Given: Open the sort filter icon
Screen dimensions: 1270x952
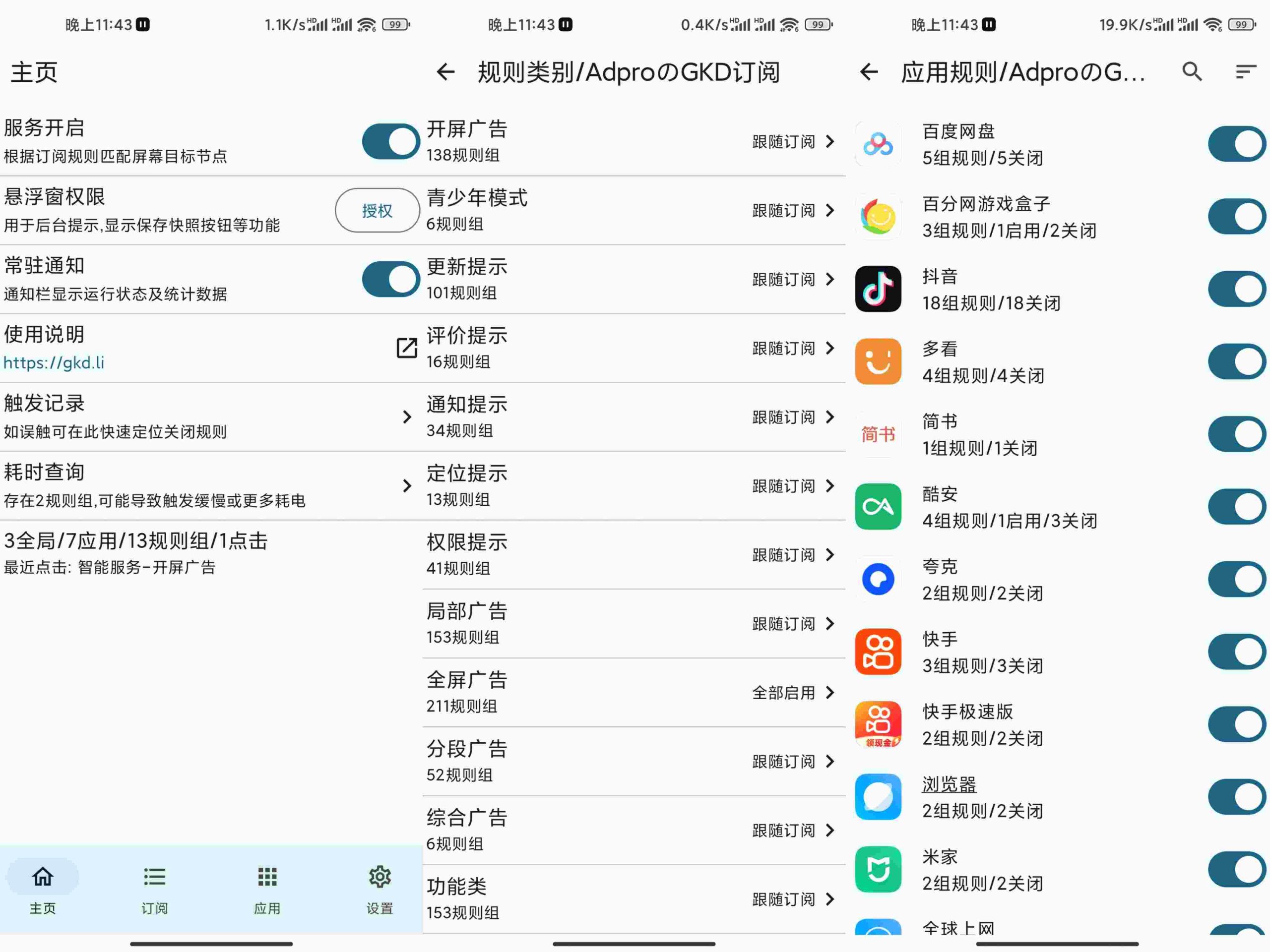Looking at the screenshot, I should (x=1245, y=72).
